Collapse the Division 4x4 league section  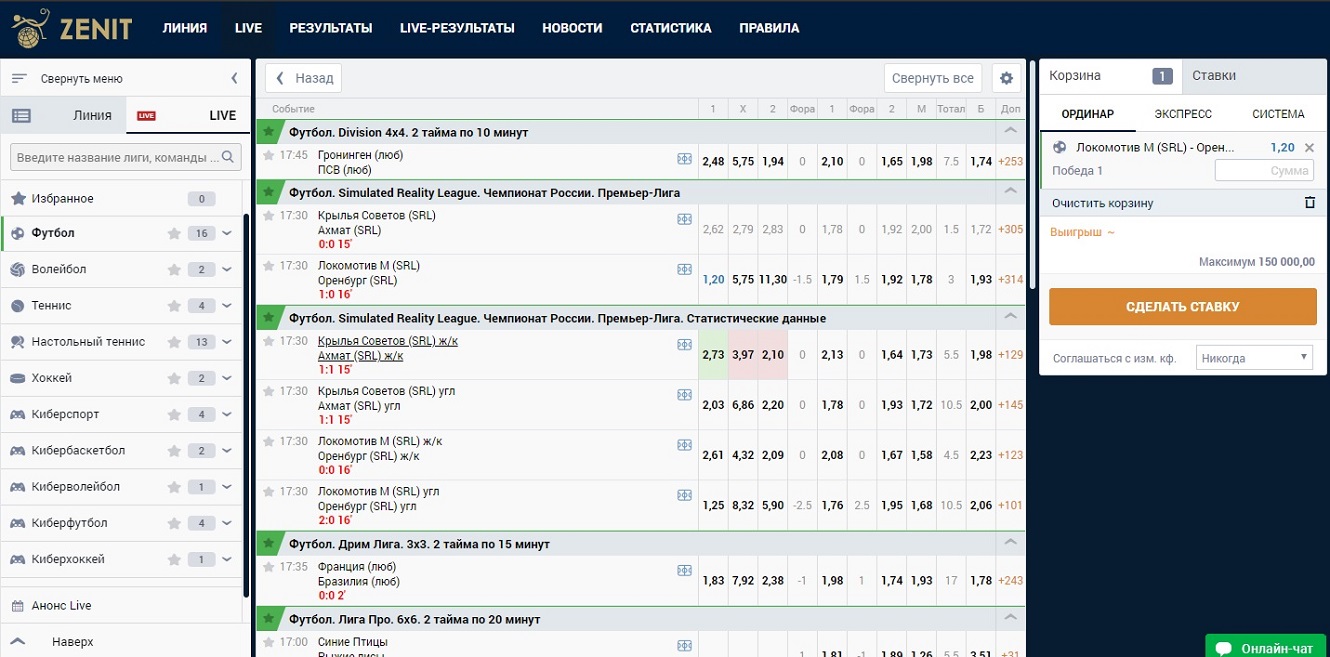pyautogui.click(x=1010, y=131)
